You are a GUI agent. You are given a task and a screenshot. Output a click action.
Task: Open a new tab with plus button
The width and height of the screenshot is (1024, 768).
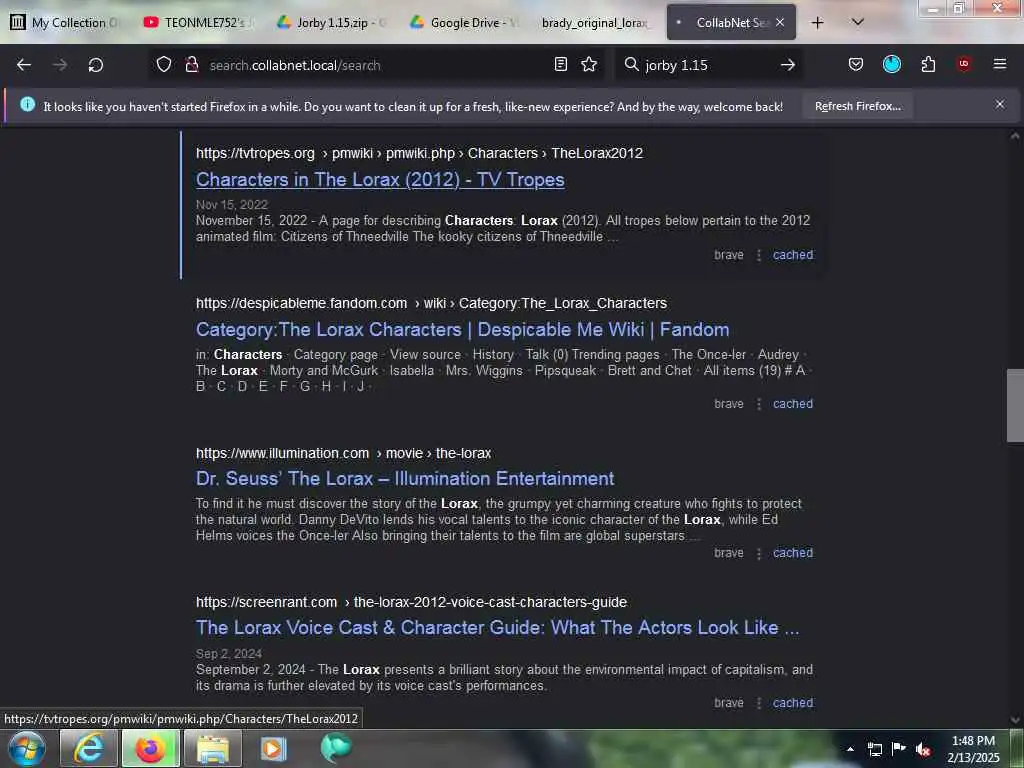818,23
